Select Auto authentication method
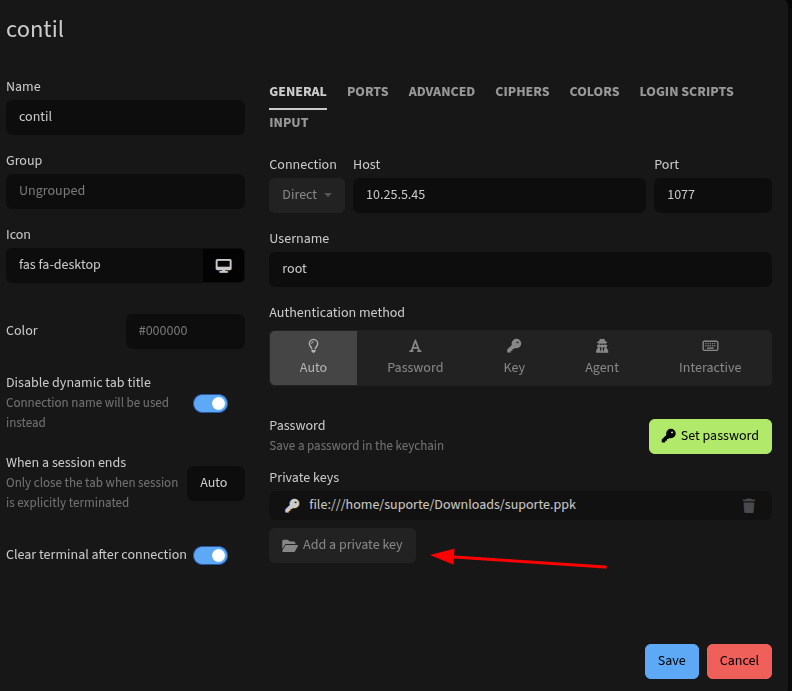This screenshot has width=792, height=691. [x=313, y=357]
